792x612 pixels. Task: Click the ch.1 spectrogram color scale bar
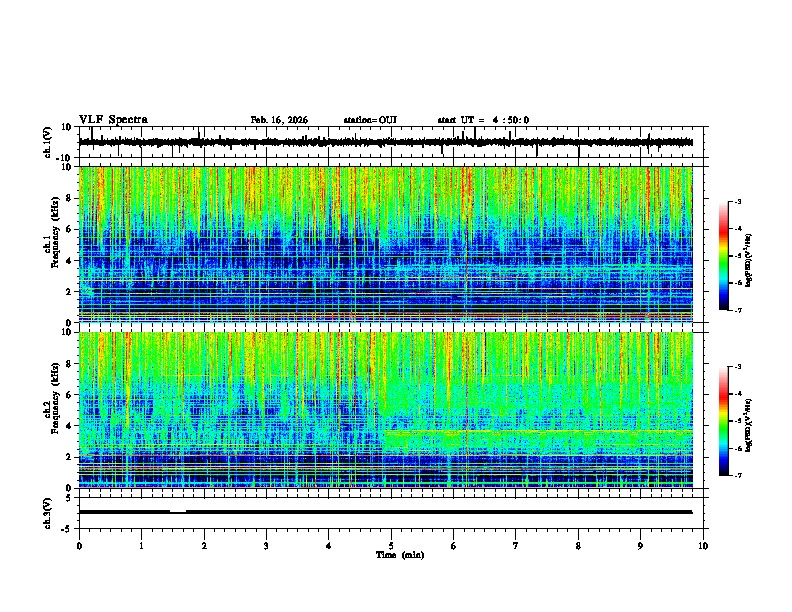pyautogui.click(x=724, y=256)
